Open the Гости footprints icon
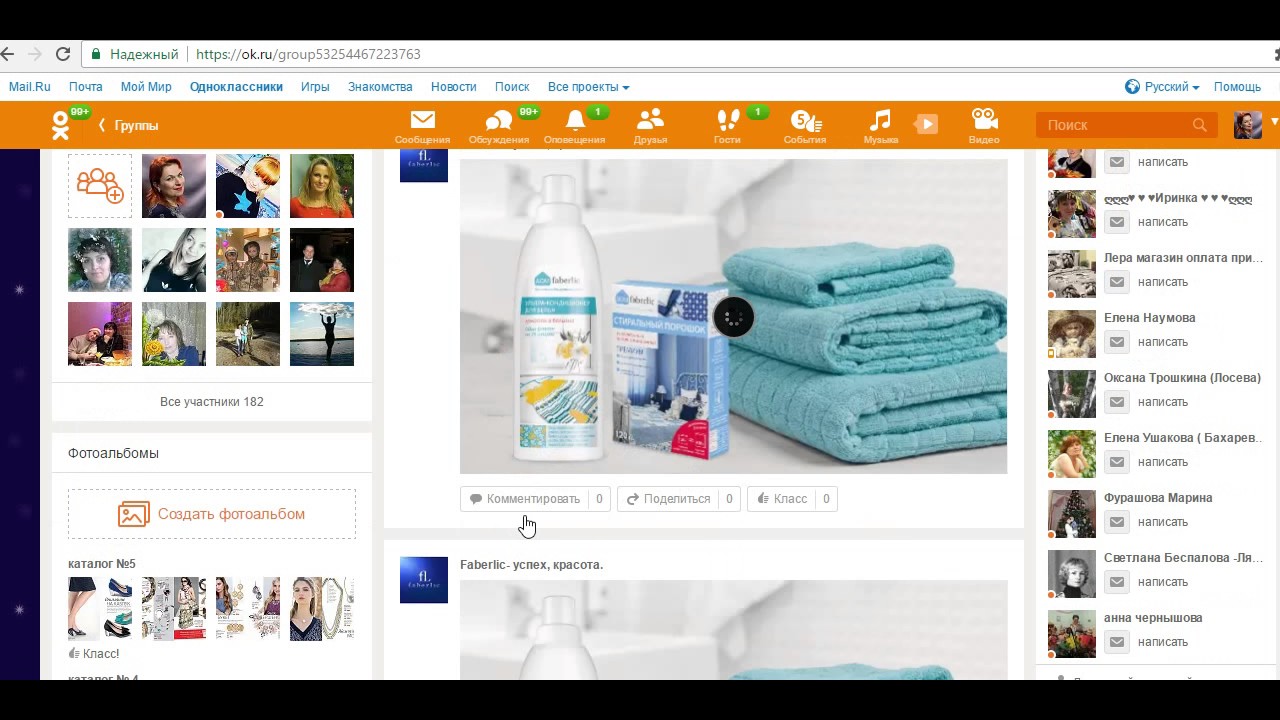Screen dimensions: 1280x720 coord(728,121)
